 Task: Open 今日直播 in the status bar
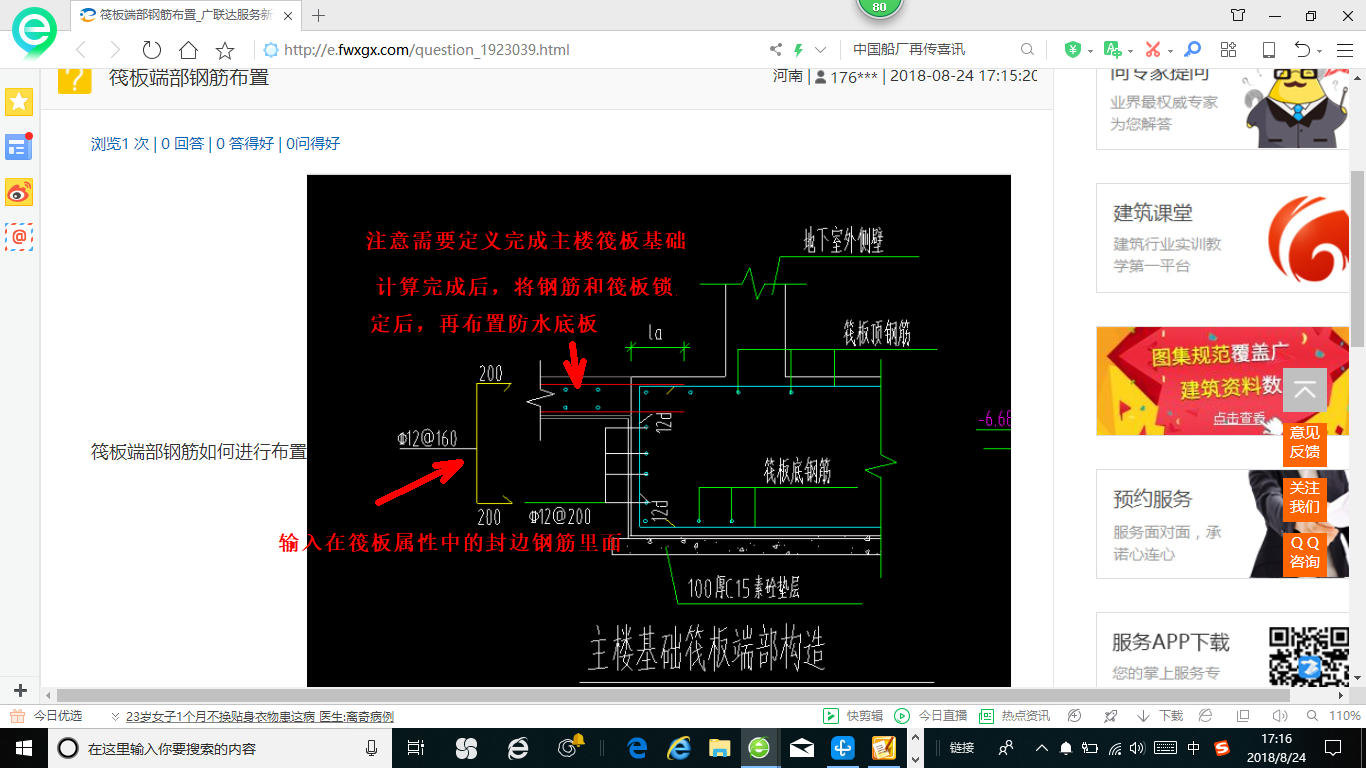[932, 716]
